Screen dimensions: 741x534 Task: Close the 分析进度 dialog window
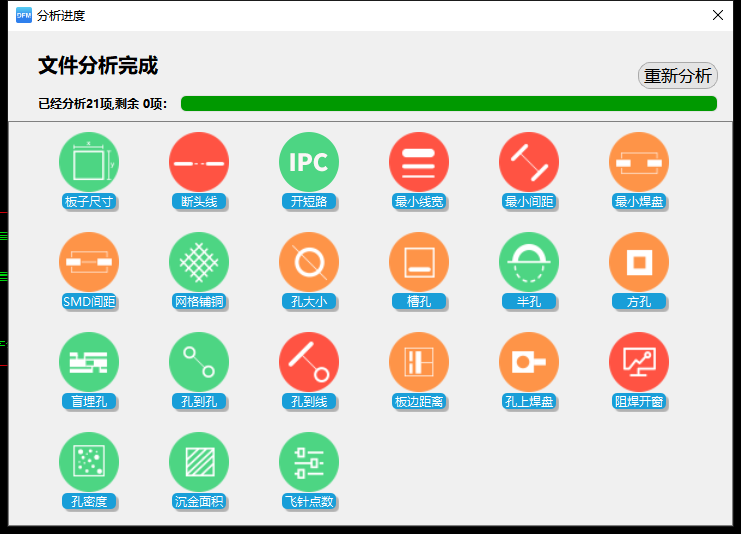[x=718, y=15]
